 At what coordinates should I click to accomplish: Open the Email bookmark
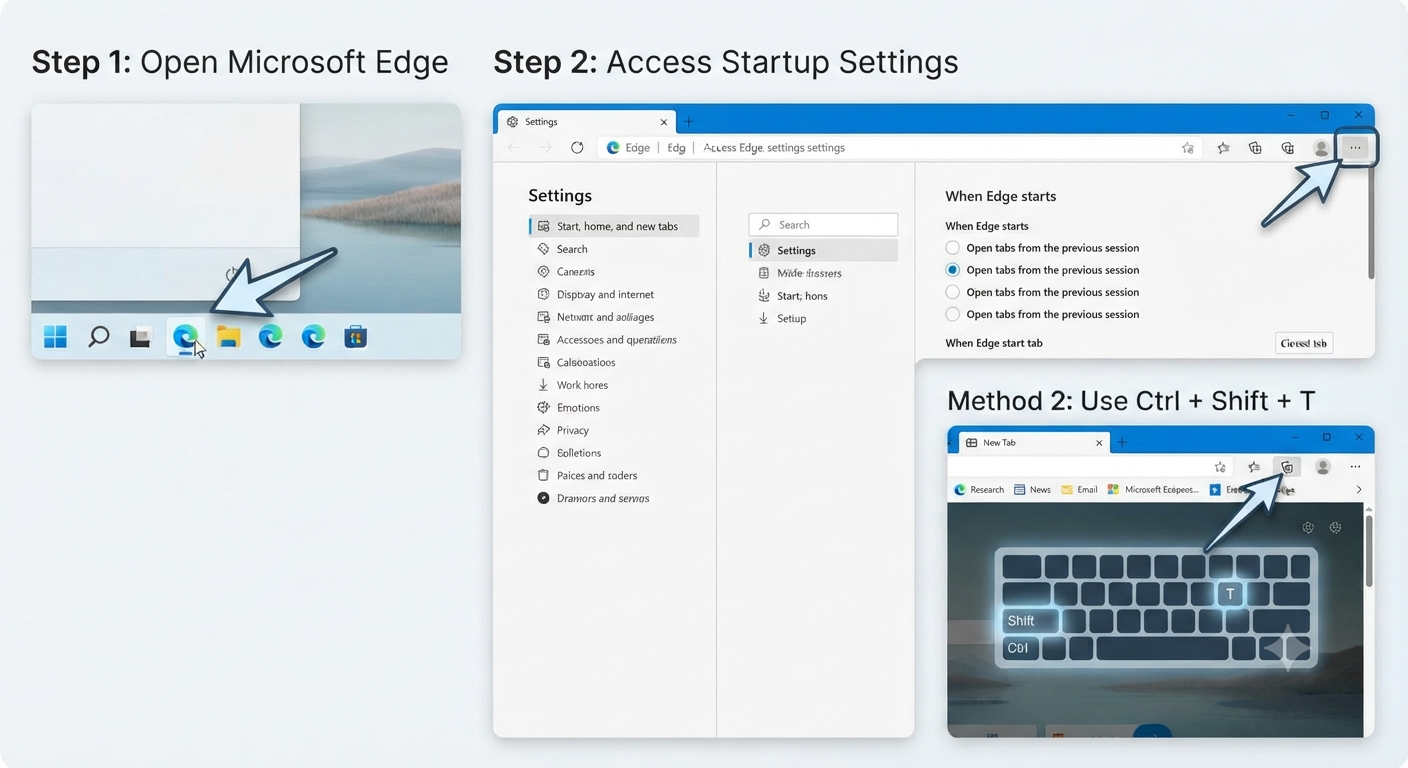coord(1079,490)
